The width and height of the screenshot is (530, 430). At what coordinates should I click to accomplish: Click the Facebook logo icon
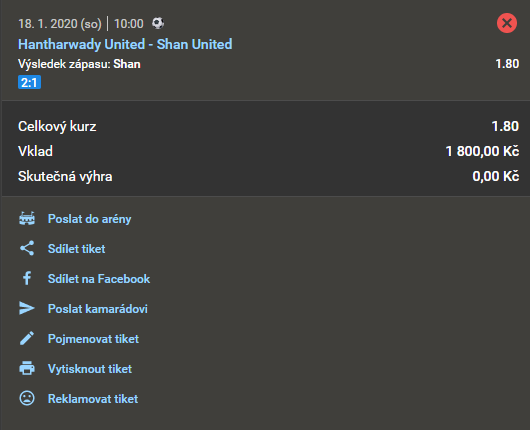point(27,278)
